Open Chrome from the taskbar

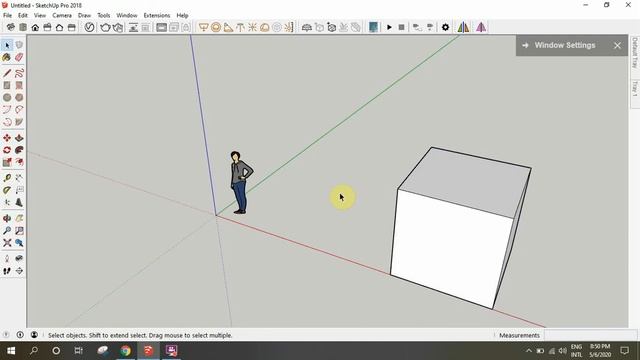coord(125,351)
